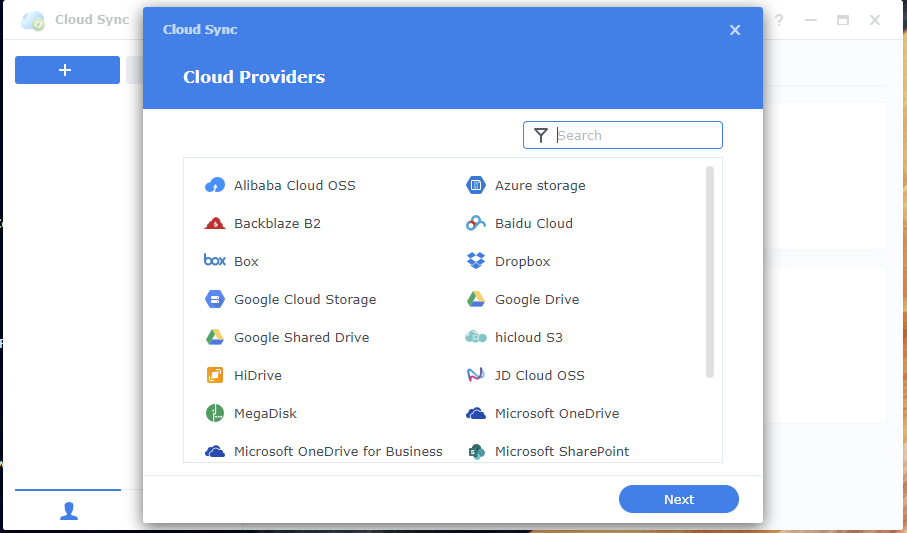Screen dimensions: 907x533
Task: Pick Microsoft SharePoint from providers
Action: click(561, 451)
